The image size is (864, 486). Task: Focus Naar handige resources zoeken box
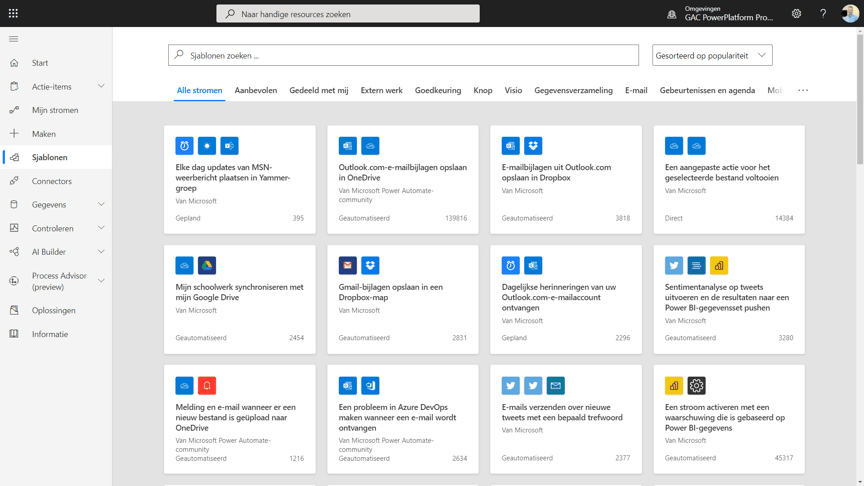click(x=348, y=14)
